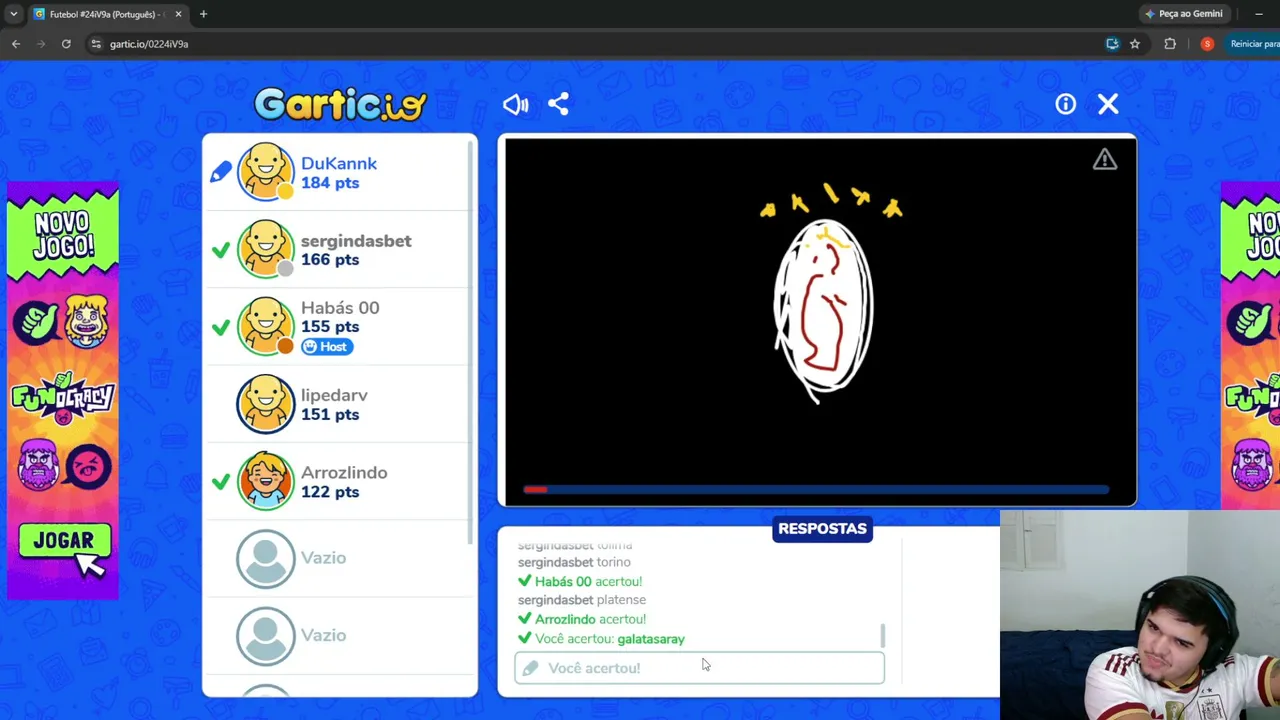Click the NOVO JOGO left ad heading
Screen dimensions: 1280x720
64,235
